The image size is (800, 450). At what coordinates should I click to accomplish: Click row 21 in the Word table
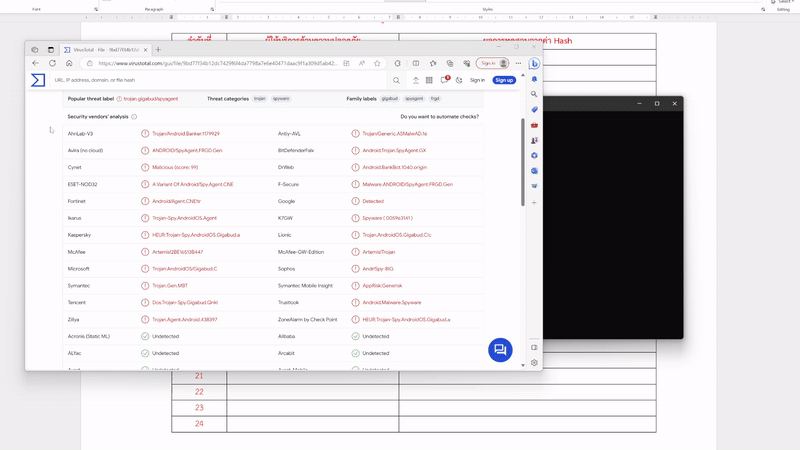pos(414,376)
